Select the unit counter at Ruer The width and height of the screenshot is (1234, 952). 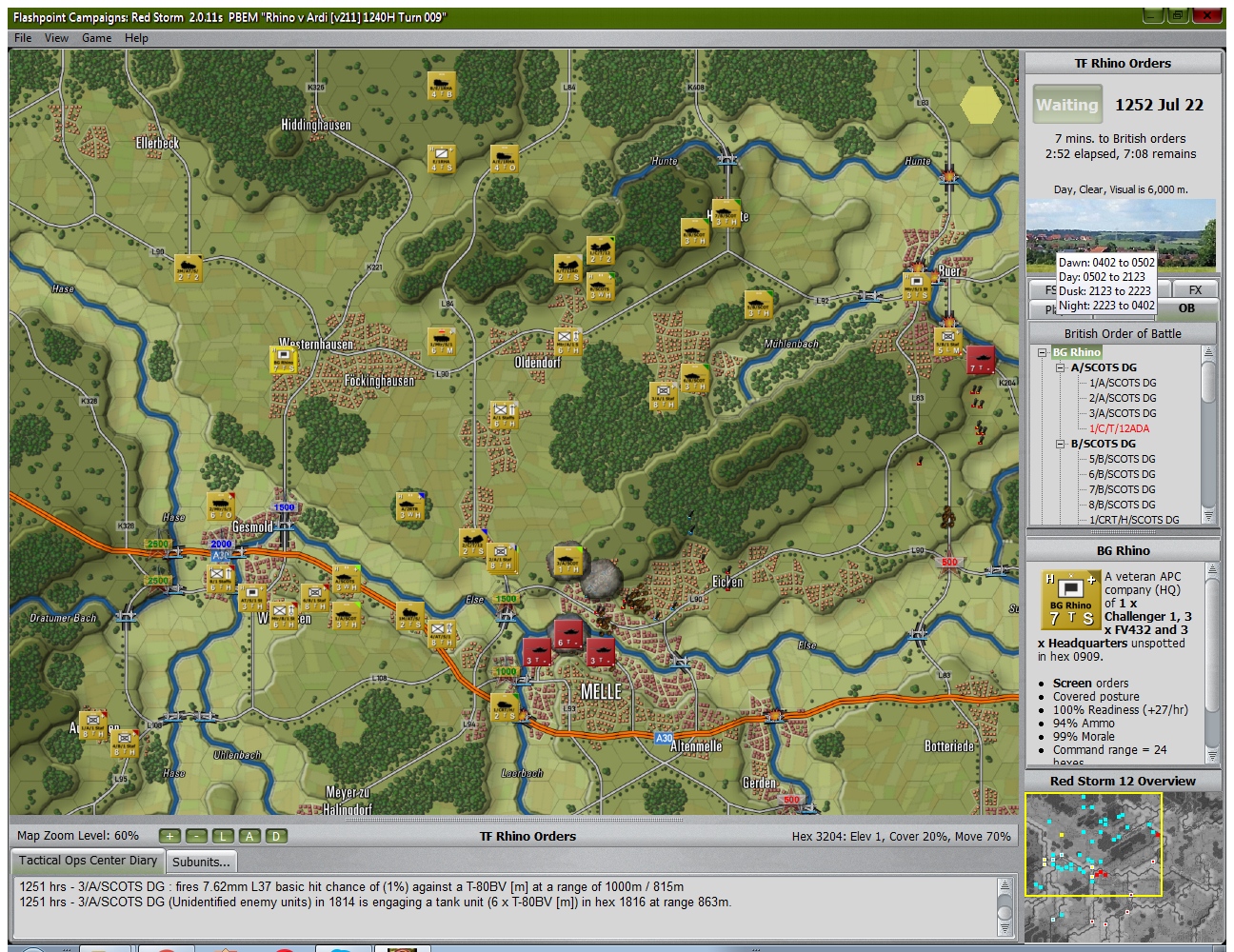pyautogui.click(x=916, y=287)
